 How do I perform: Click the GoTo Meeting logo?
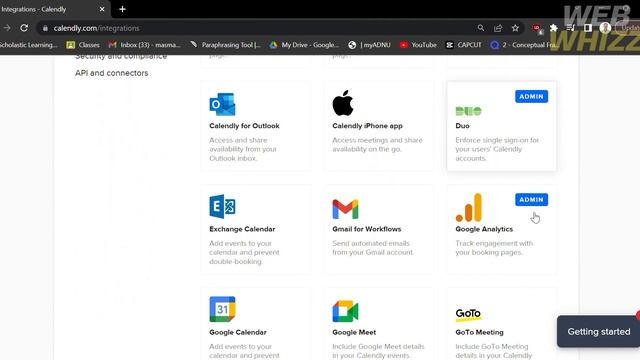click(468, 314)
